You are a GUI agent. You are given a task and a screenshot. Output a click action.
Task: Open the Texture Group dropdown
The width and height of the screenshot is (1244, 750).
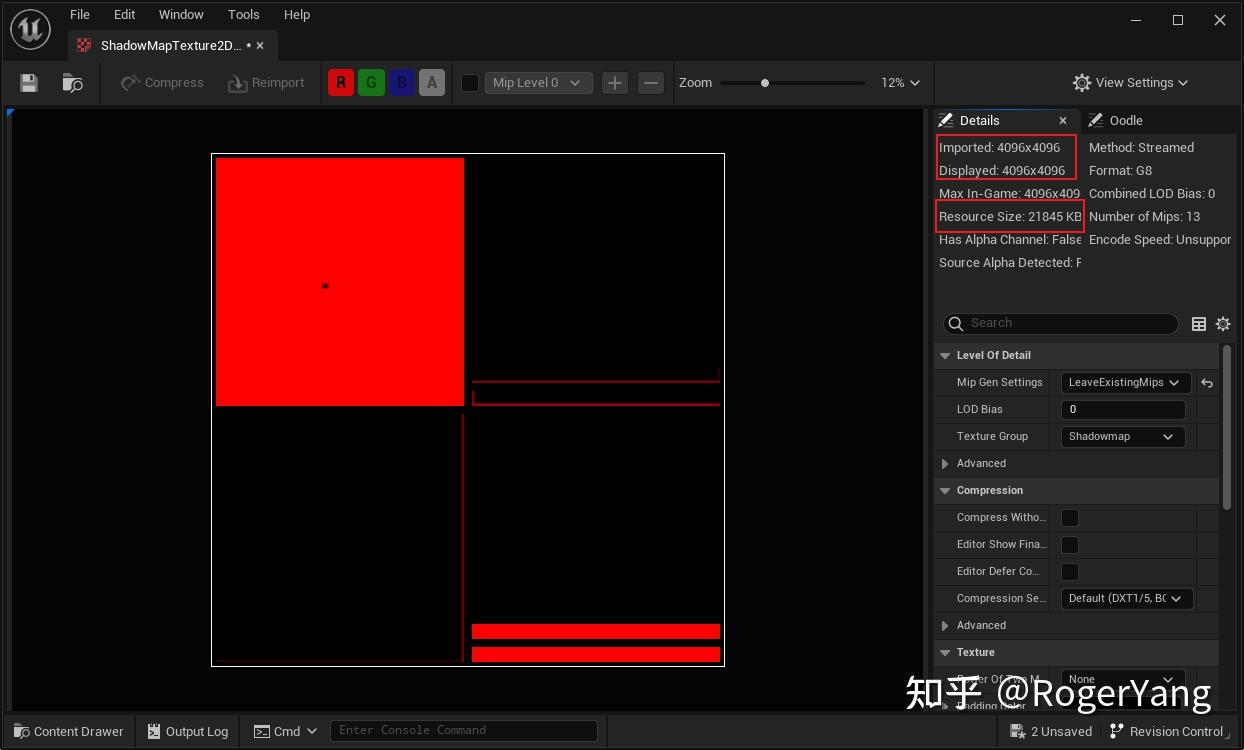point(1122,436)
